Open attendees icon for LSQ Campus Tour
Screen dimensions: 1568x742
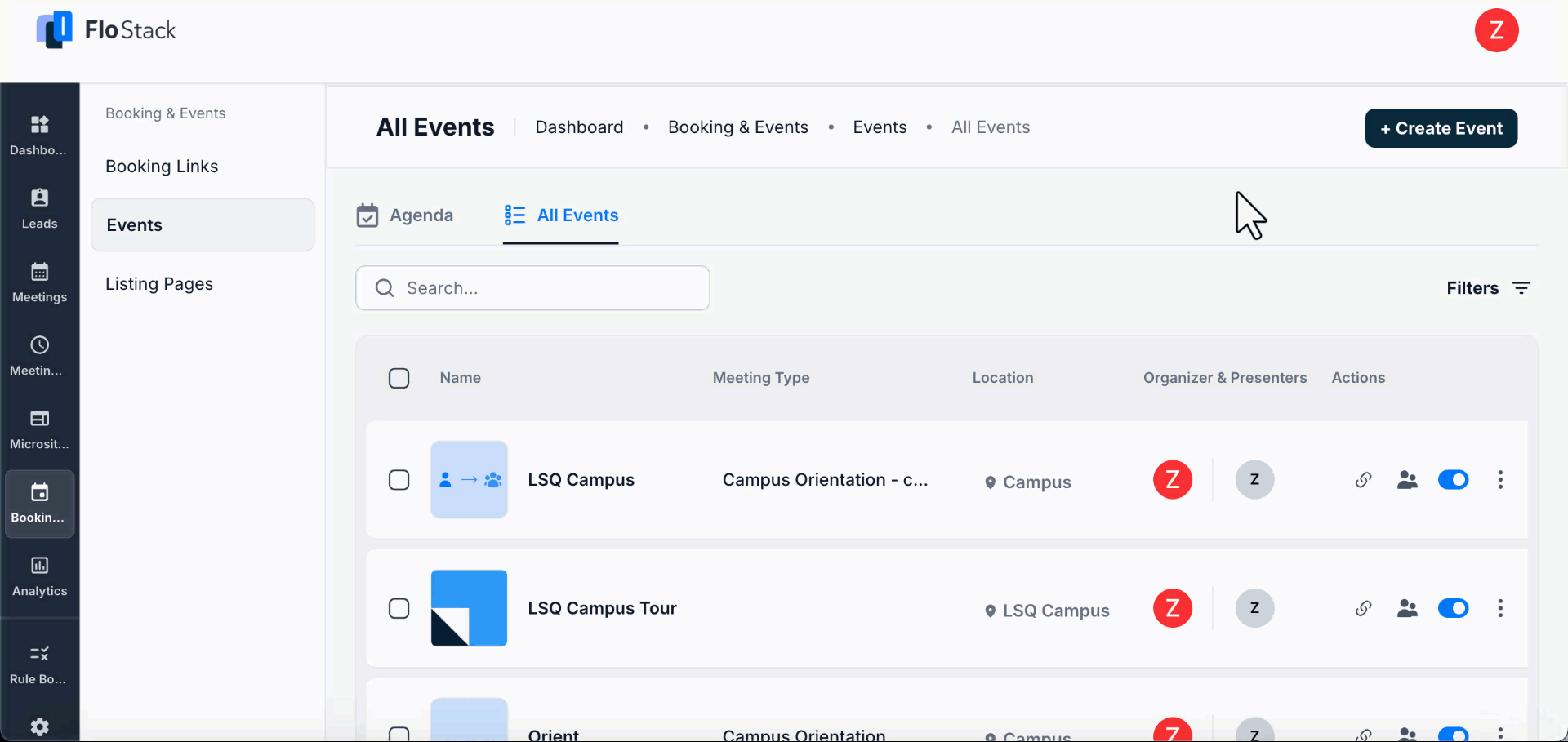[1407, 608]
